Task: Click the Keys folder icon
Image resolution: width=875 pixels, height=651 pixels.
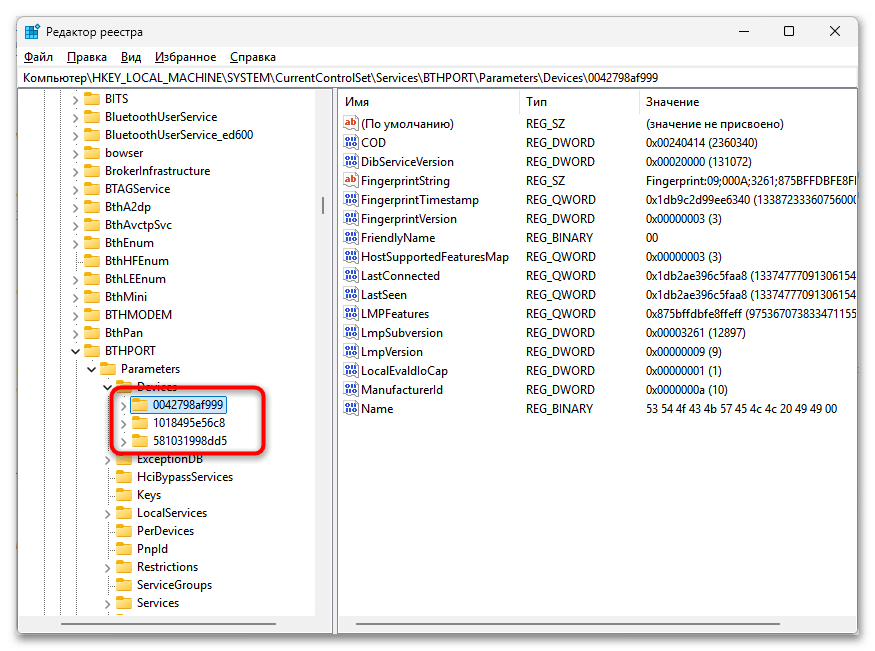Action: (124, 495)
